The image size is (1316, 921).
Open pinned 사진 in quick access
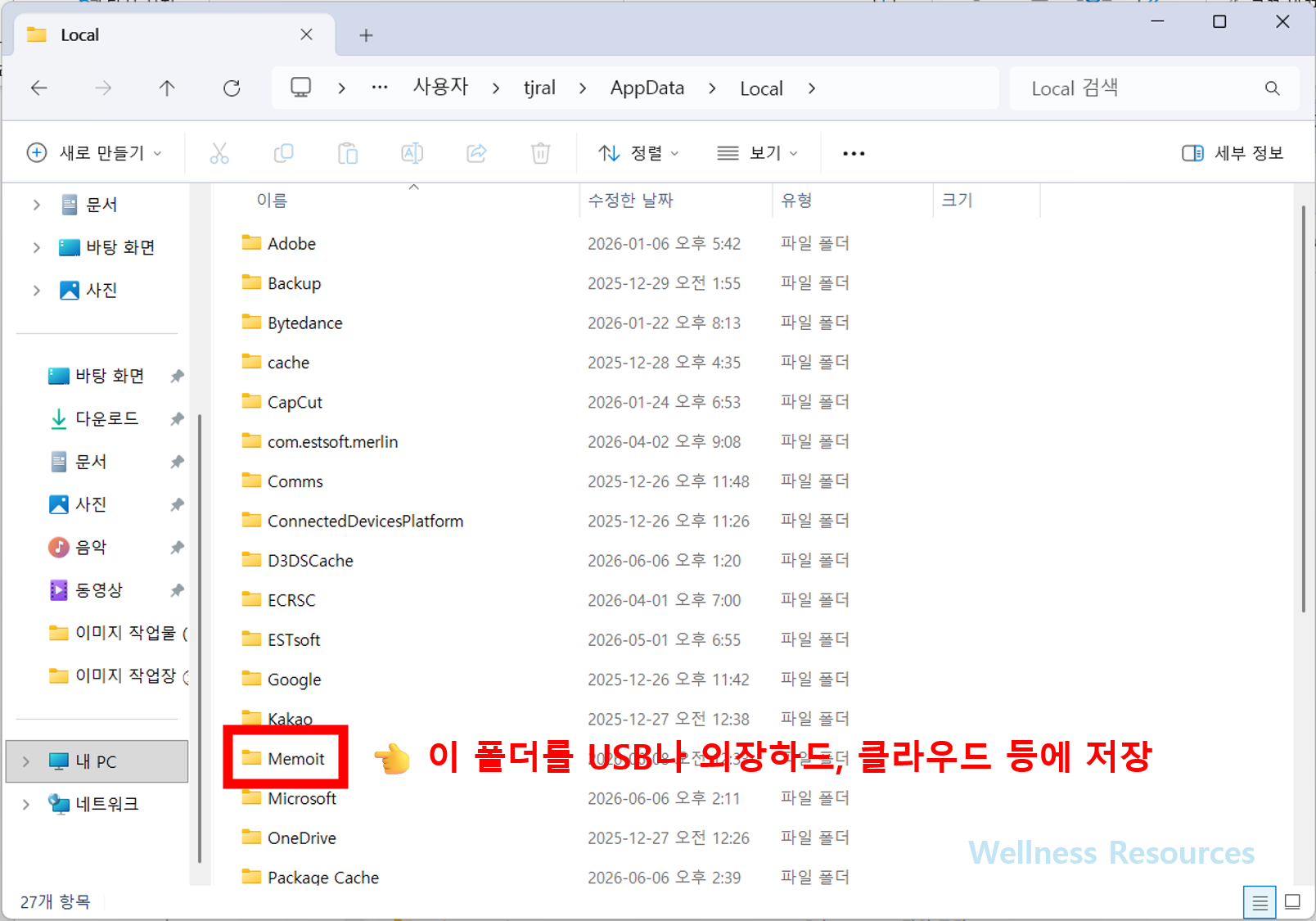[90, 504]
